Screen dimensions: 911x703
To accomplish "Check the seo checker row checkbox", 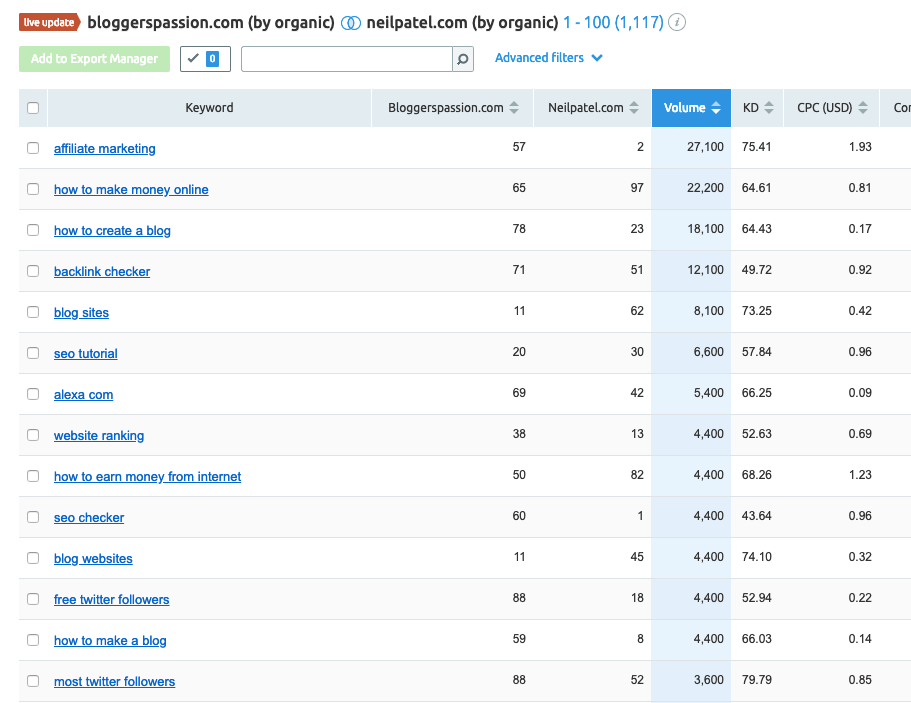I will click(x=33, y=517).
